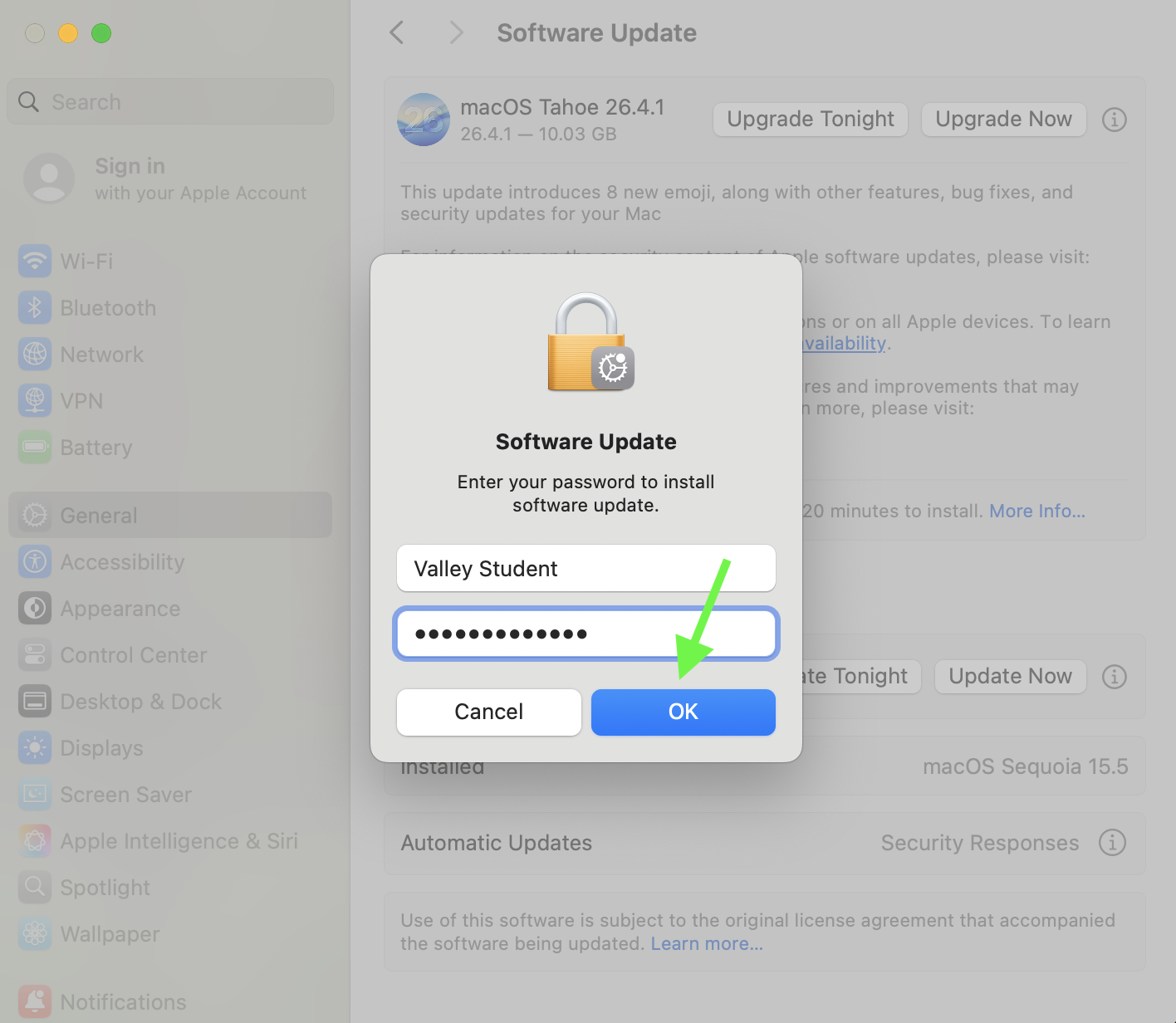Open Wi-Fi settings icon in sidebar
Viewport: 1176px width, 1023px height.
(x=35, y=261)
